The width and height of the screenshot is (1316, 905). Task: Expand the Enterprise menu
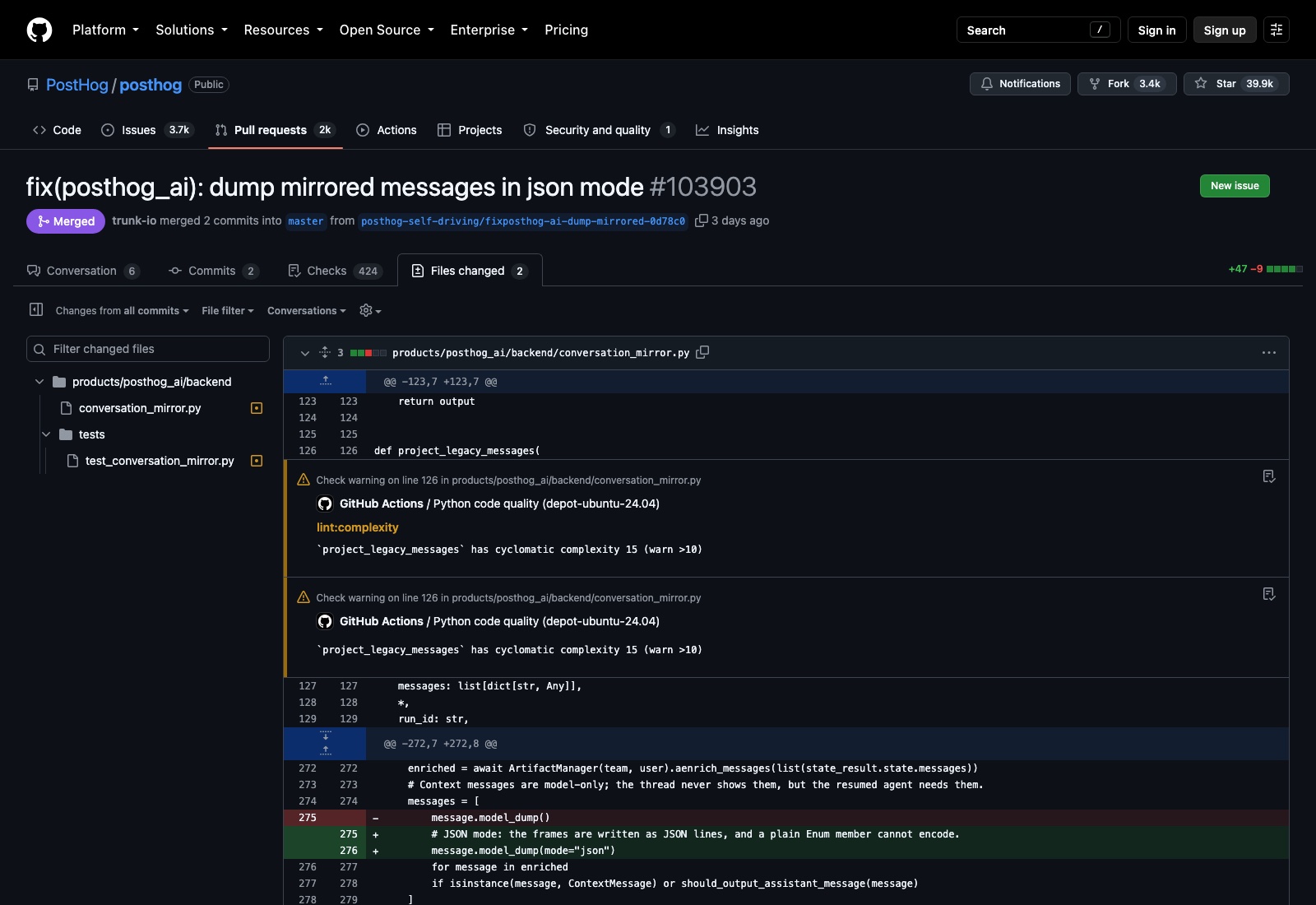(489, 30)
